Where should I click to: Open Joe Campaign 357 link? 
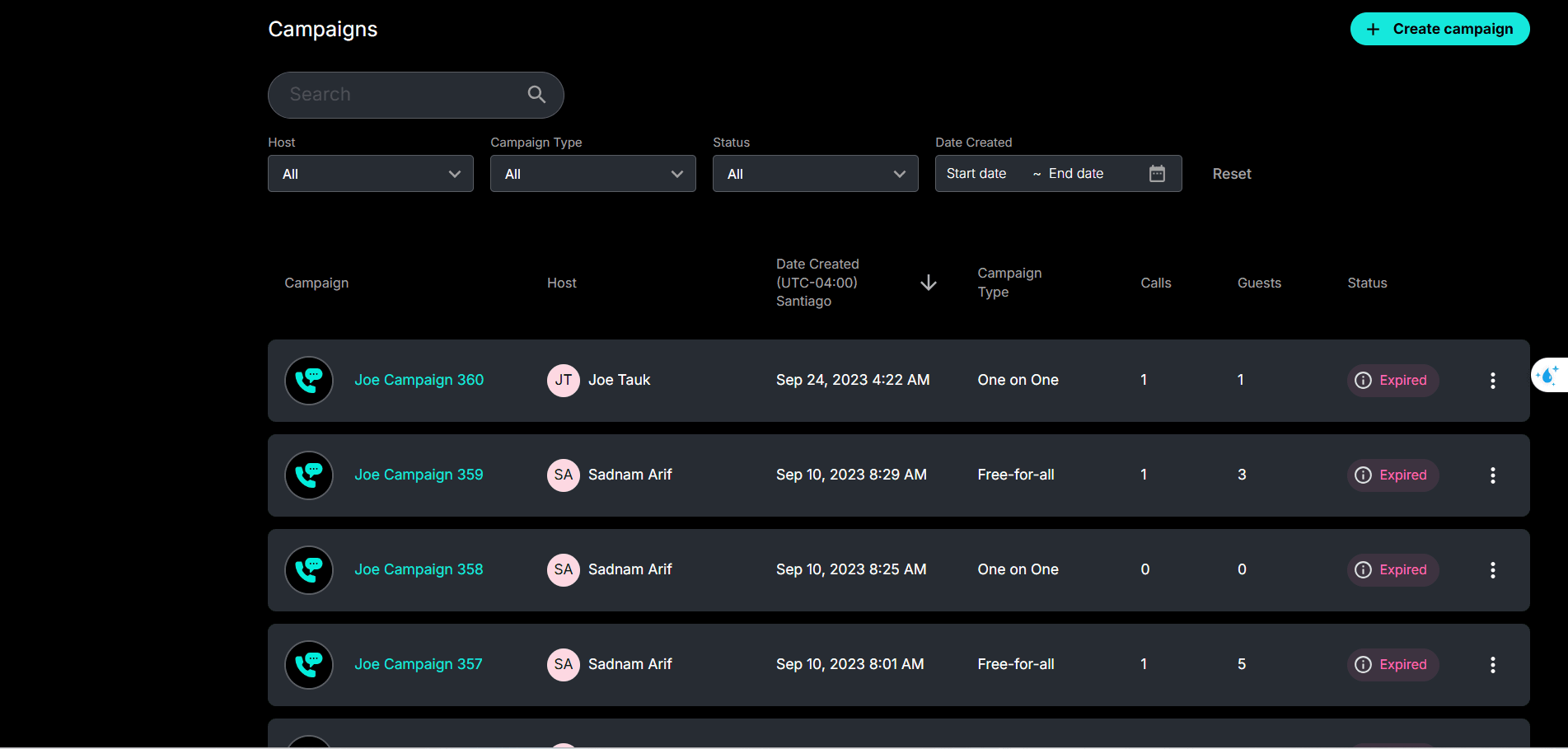coord(419,664)
